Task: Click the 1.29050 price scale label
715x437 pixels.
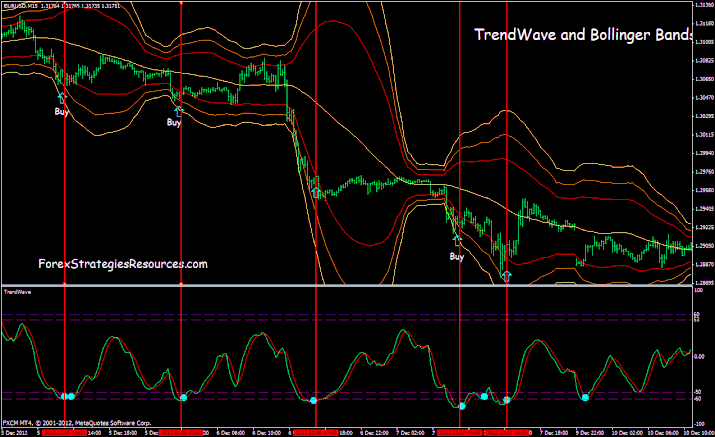Action: [705, 246]
